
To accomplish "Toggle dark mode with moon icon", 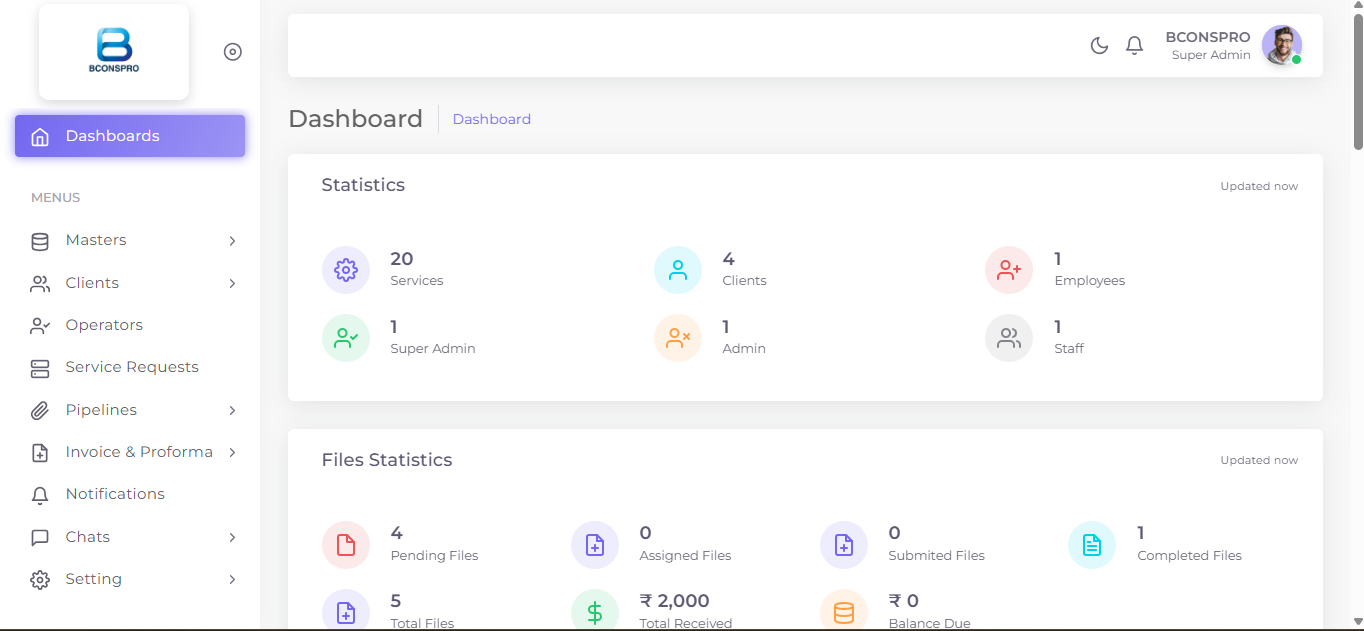I will (x=1099, y=45).
